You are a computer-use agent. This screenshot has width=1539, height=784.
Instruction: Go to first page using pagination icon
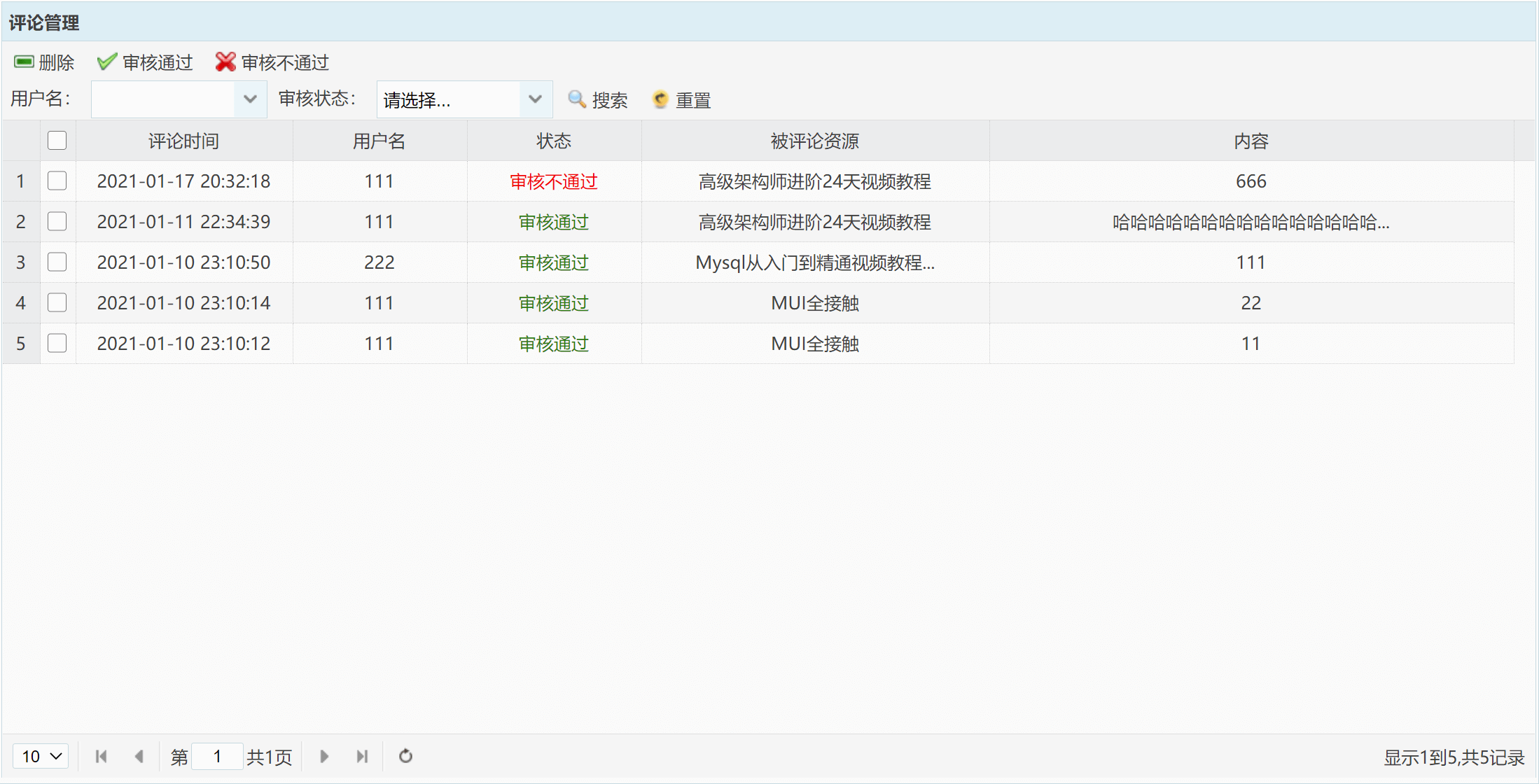101,756
